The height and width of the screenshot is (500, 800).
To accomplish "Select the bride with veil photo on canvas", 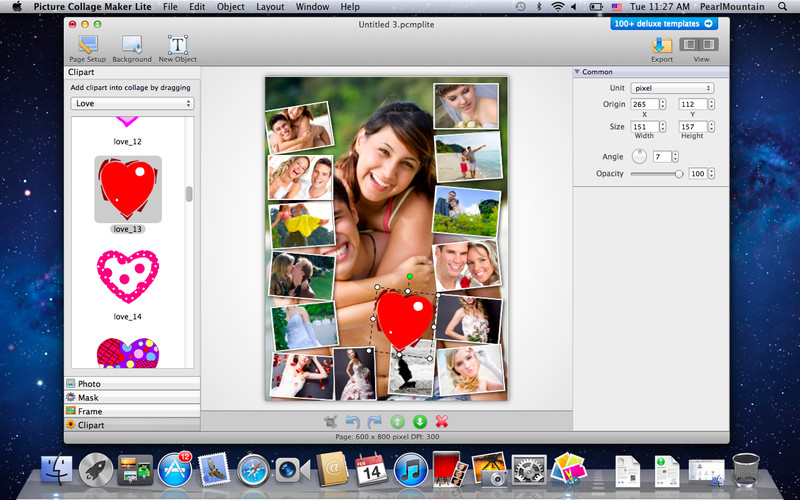I will click(466, 106).
